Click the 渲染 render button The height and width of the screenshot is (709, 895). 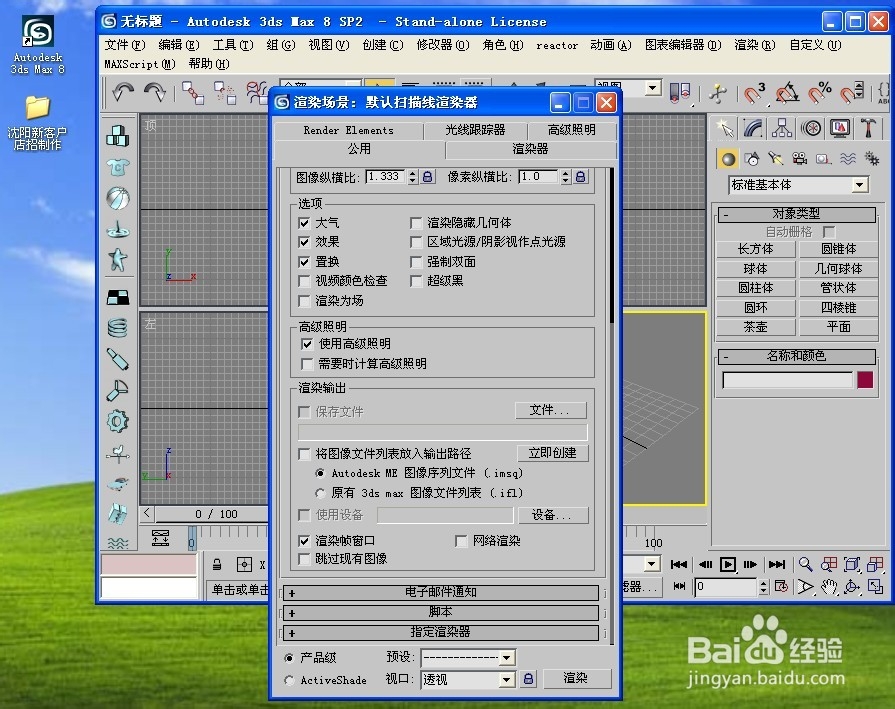[x=576, y=678]
